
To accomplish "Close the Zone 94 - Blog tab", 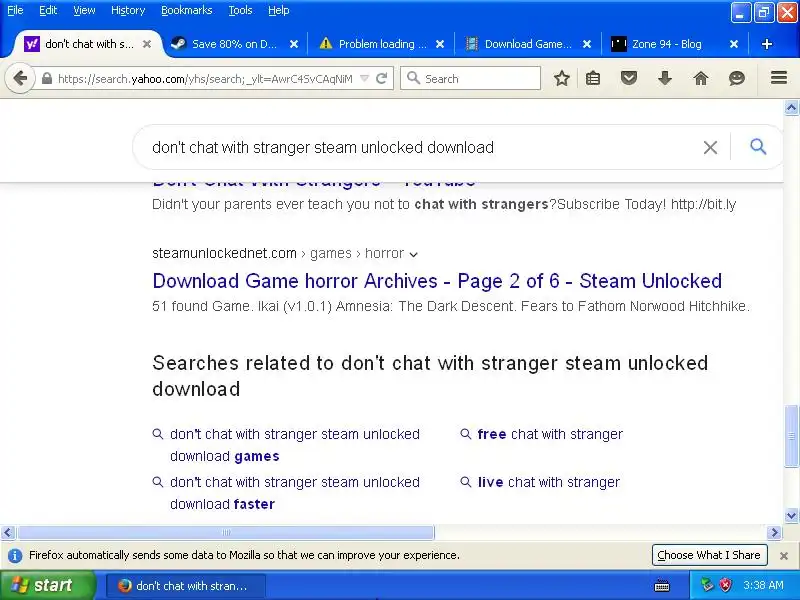I will pos(734,44).
